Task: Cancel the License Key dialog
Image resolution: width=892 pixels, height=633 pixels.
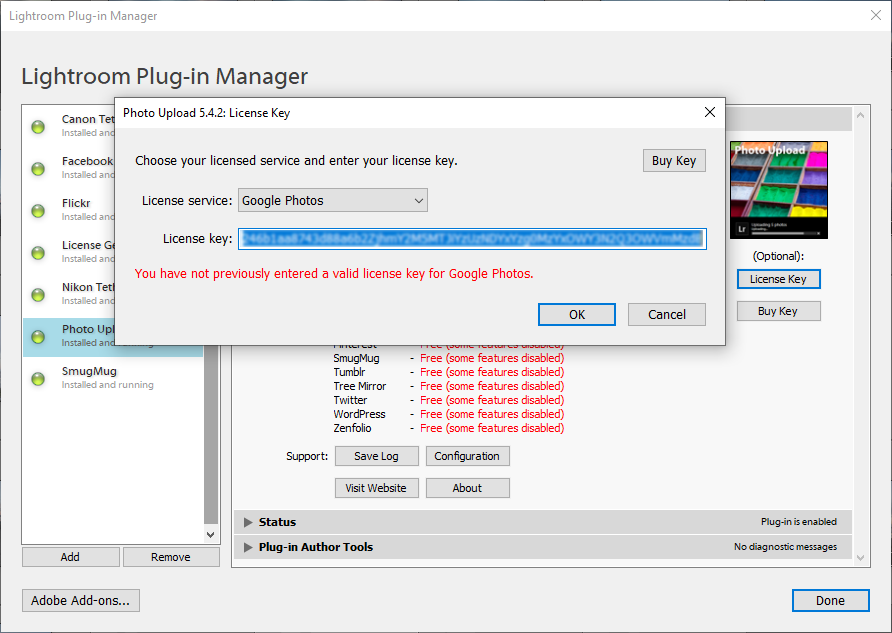Action: (666, 314)
